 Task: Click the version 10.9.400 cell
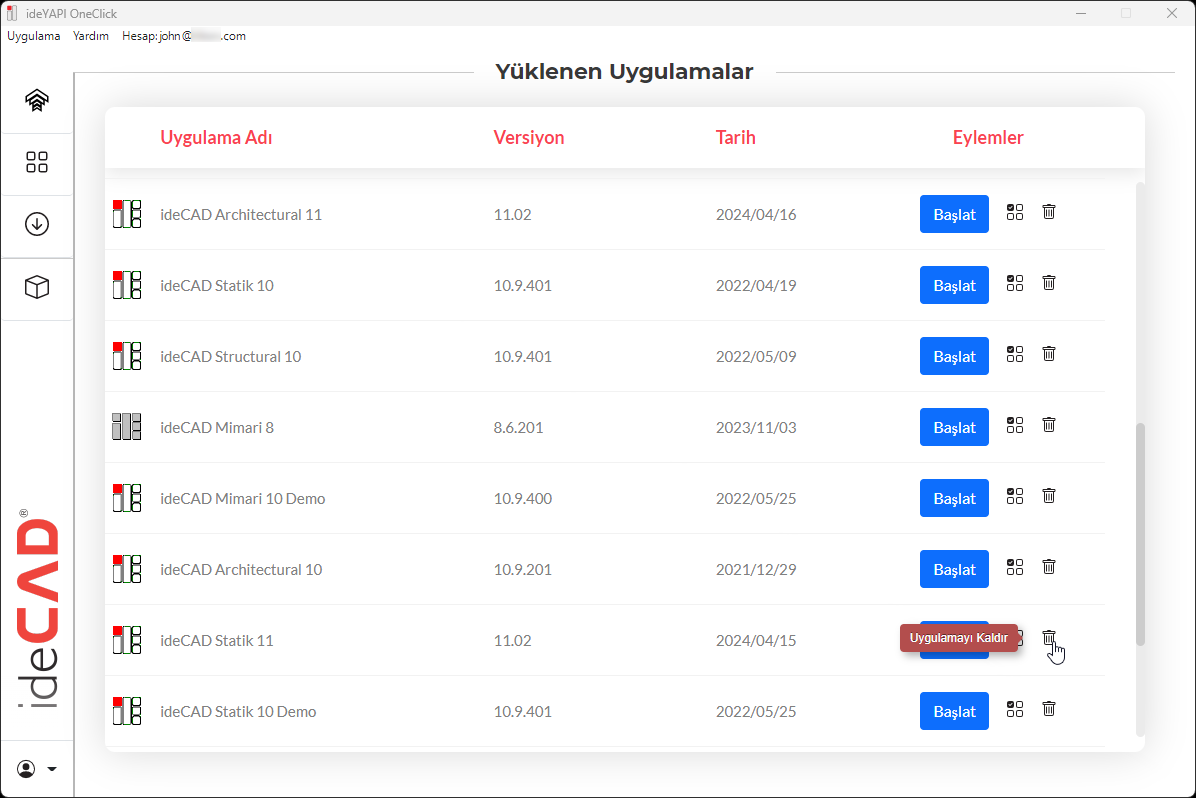[x=522, y=498]
